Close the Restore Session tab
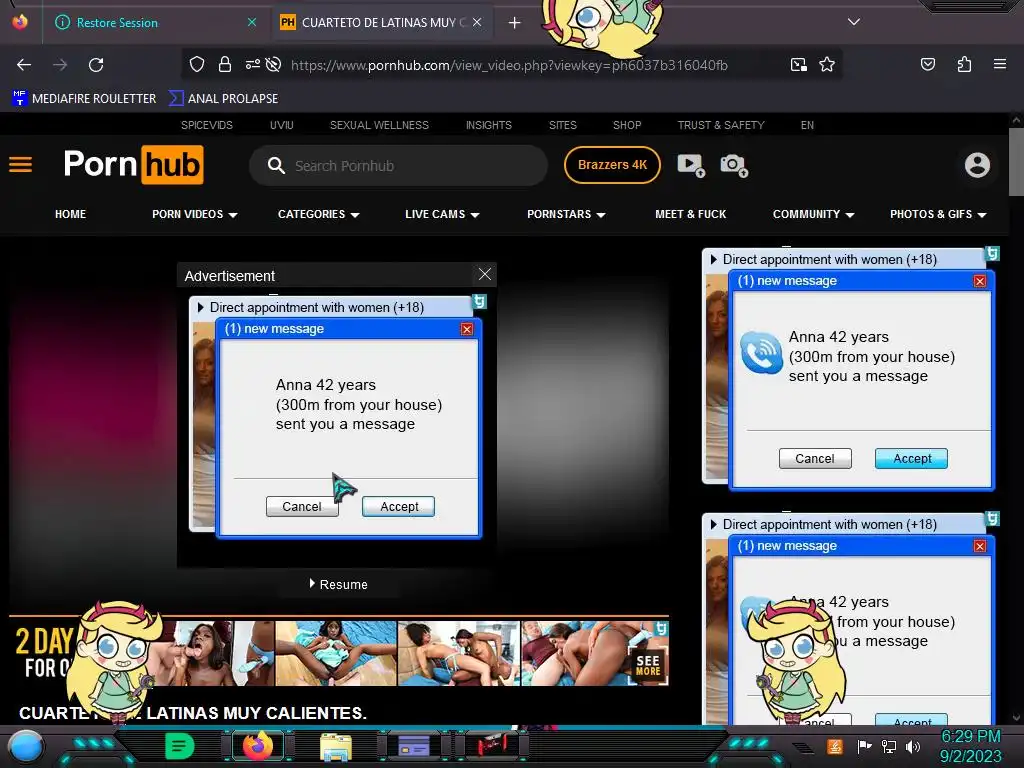 [251, 22]
